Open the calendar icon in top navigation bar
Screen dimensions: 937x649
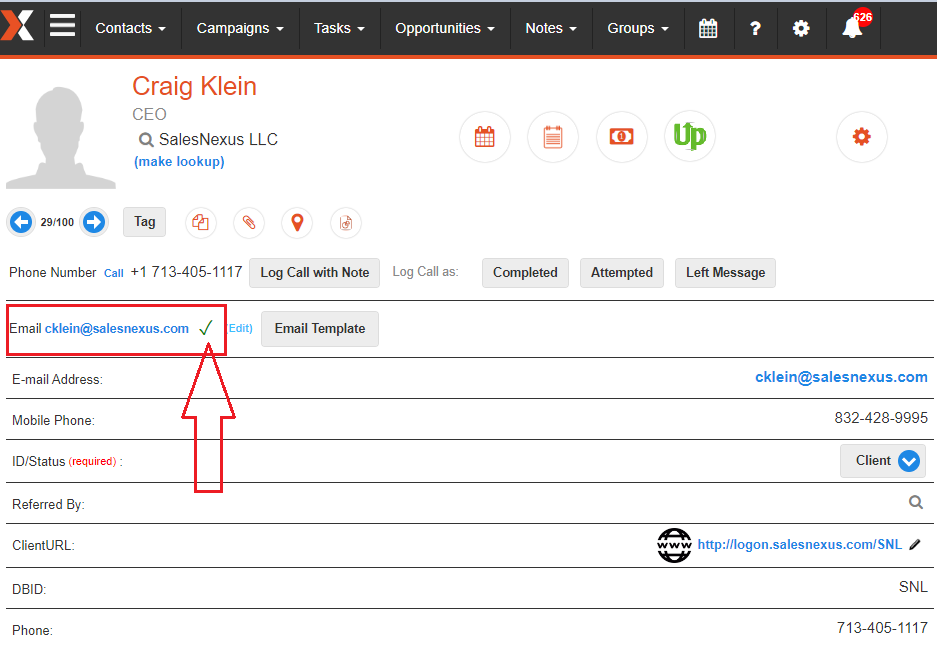point(708,28)
